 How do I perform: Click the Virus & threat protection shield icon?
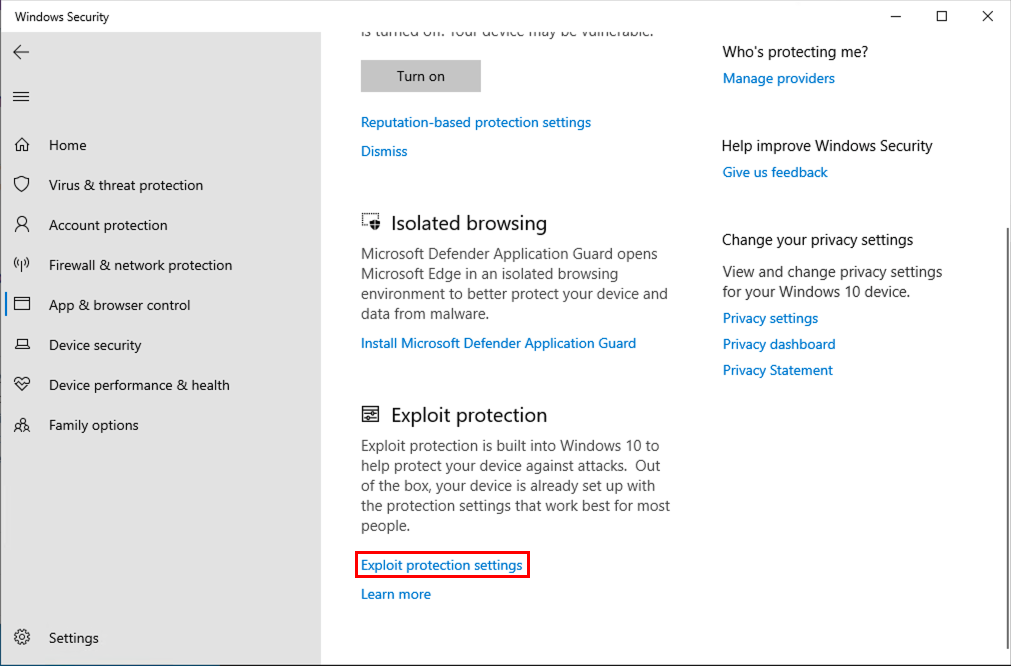coord(22,184)
